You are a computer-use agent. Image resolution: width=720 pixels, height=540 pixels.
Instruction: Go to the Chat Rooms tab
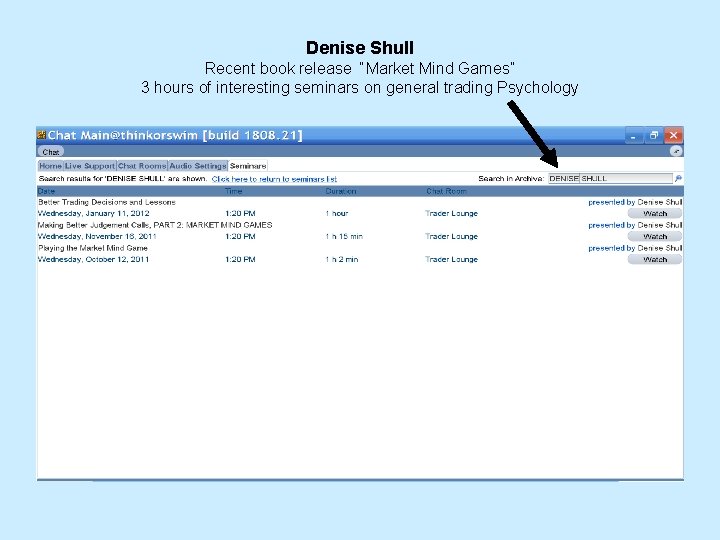point(142,166)
